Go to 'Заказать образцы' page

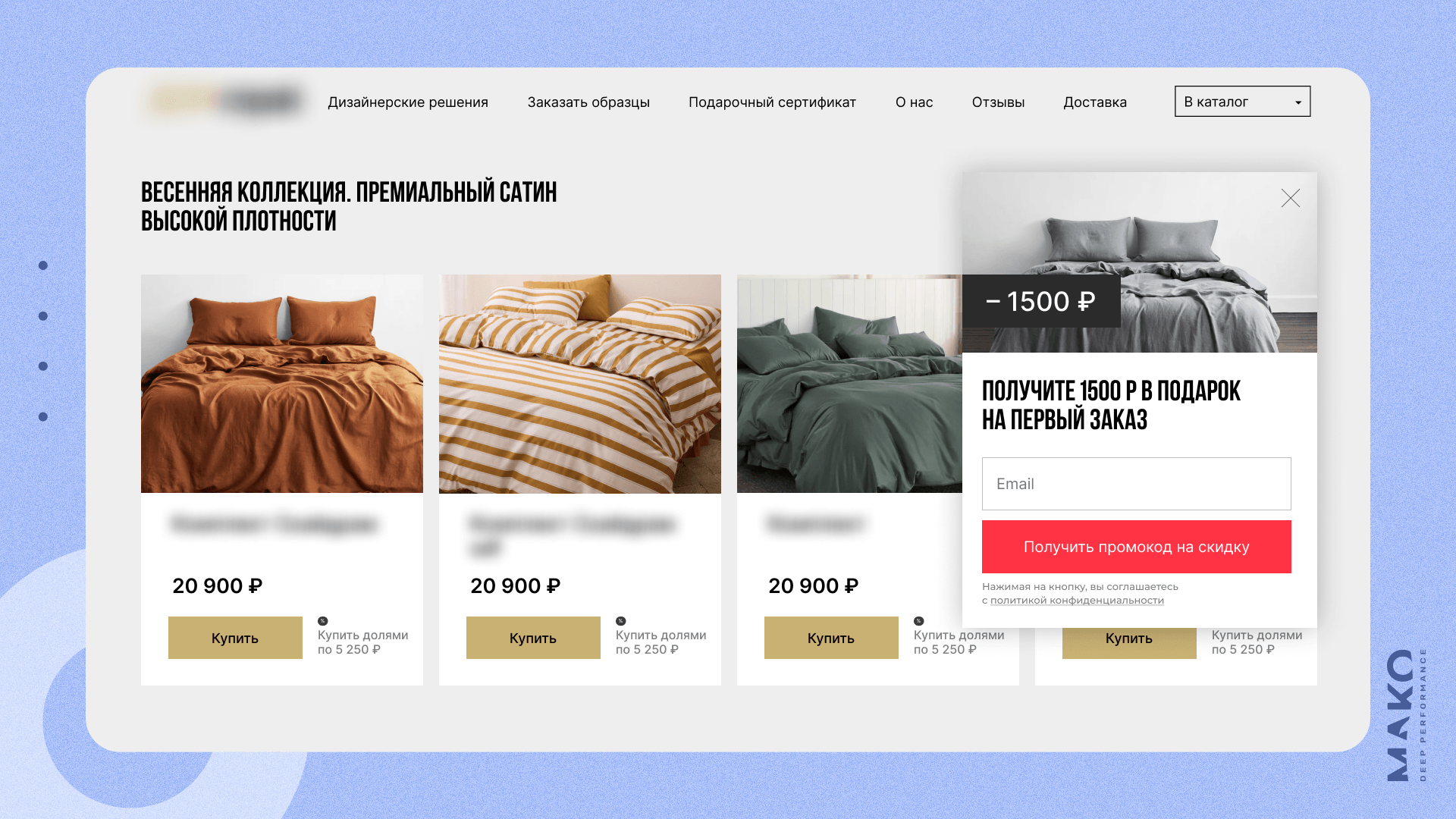point(588,102)
